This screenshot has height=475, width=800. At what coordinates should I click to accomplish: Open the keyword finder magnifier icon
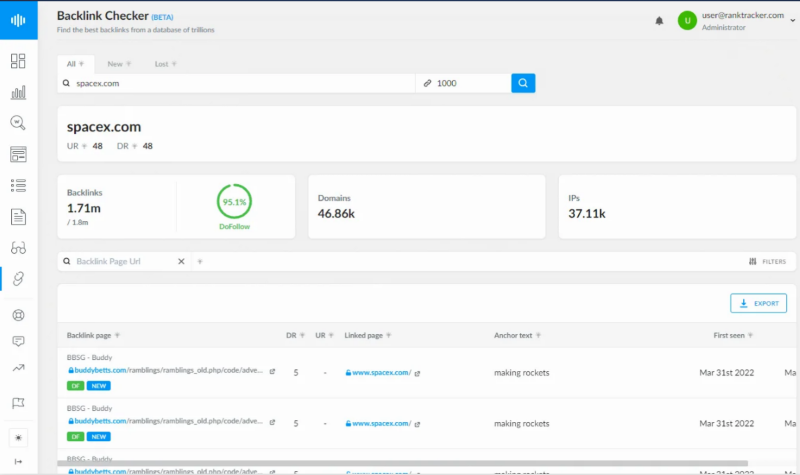coord(18,123)
